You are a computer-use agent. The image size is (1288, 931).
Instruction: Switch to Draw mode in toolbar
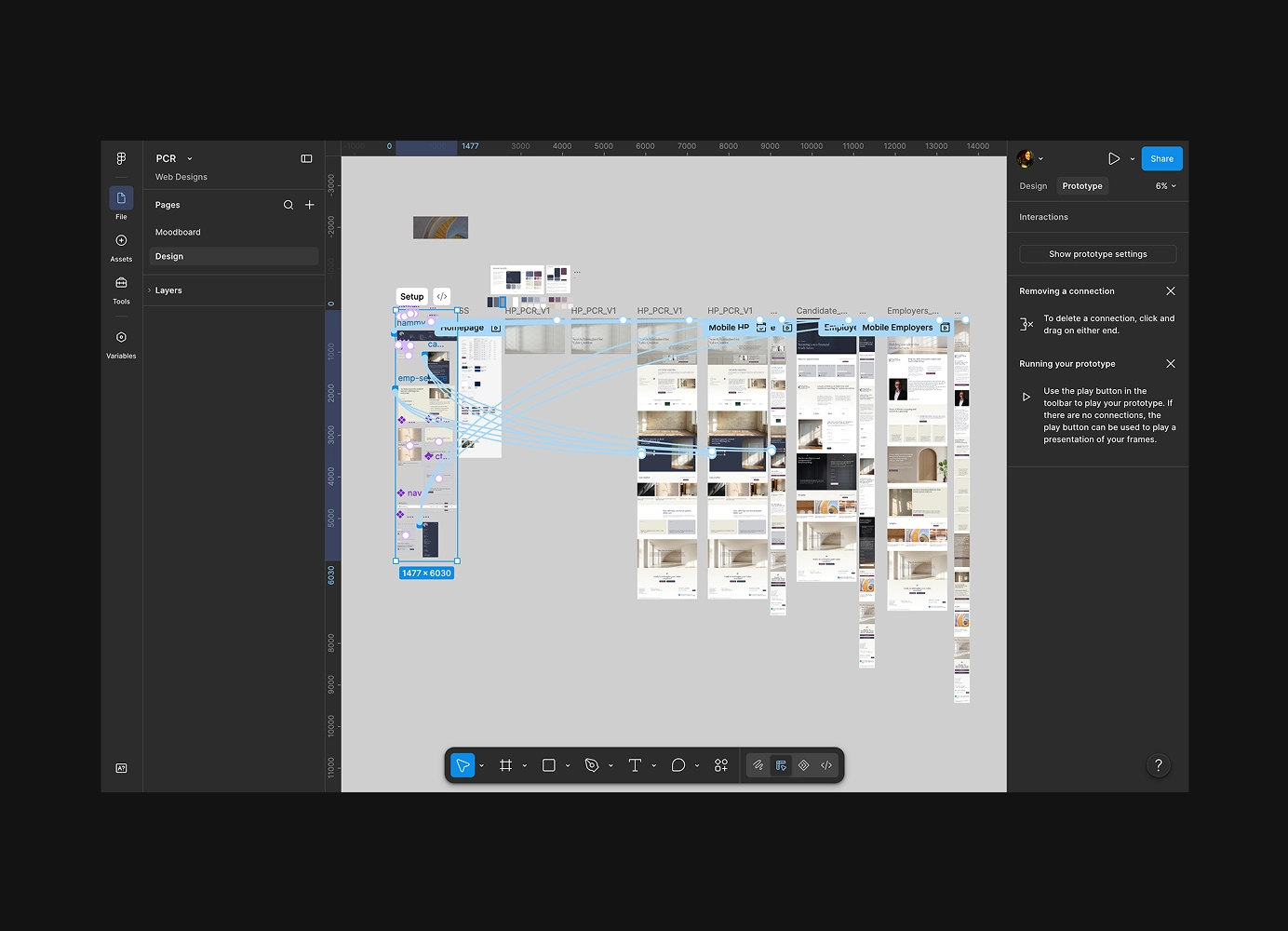coord(758,765)
